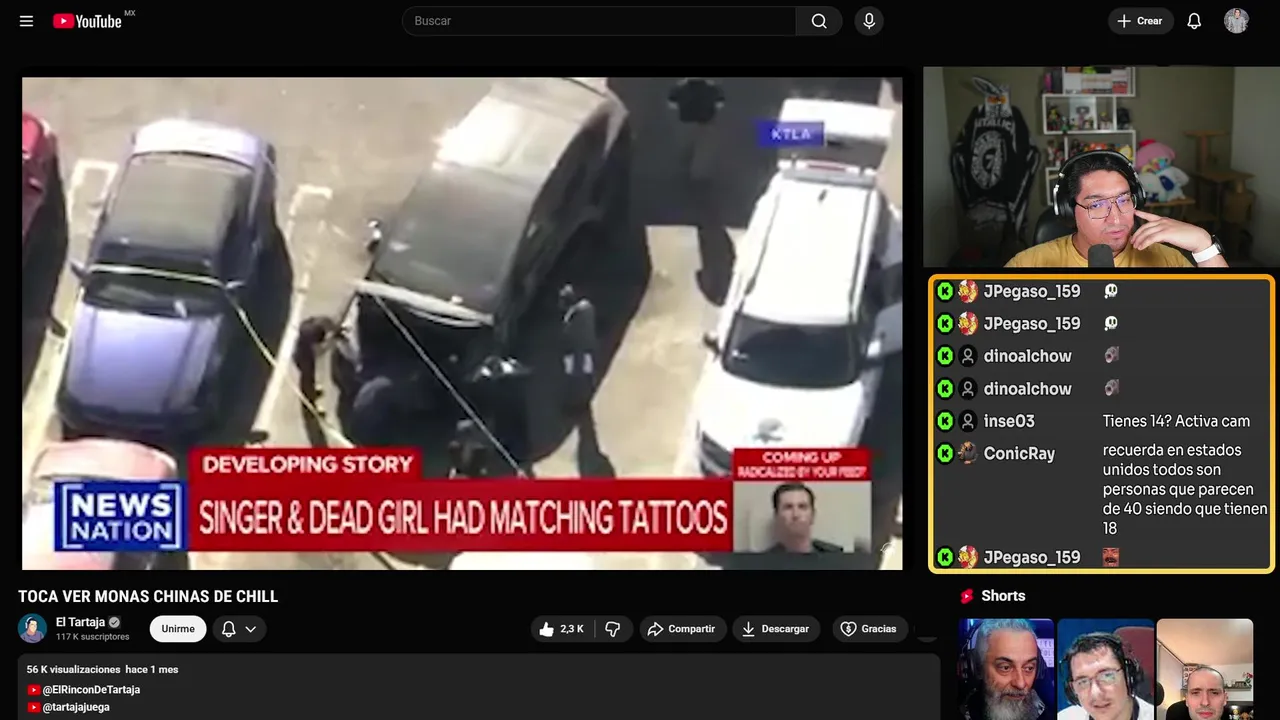Click '56 K visualizaciones hace 1 mes'

[102, 669]
